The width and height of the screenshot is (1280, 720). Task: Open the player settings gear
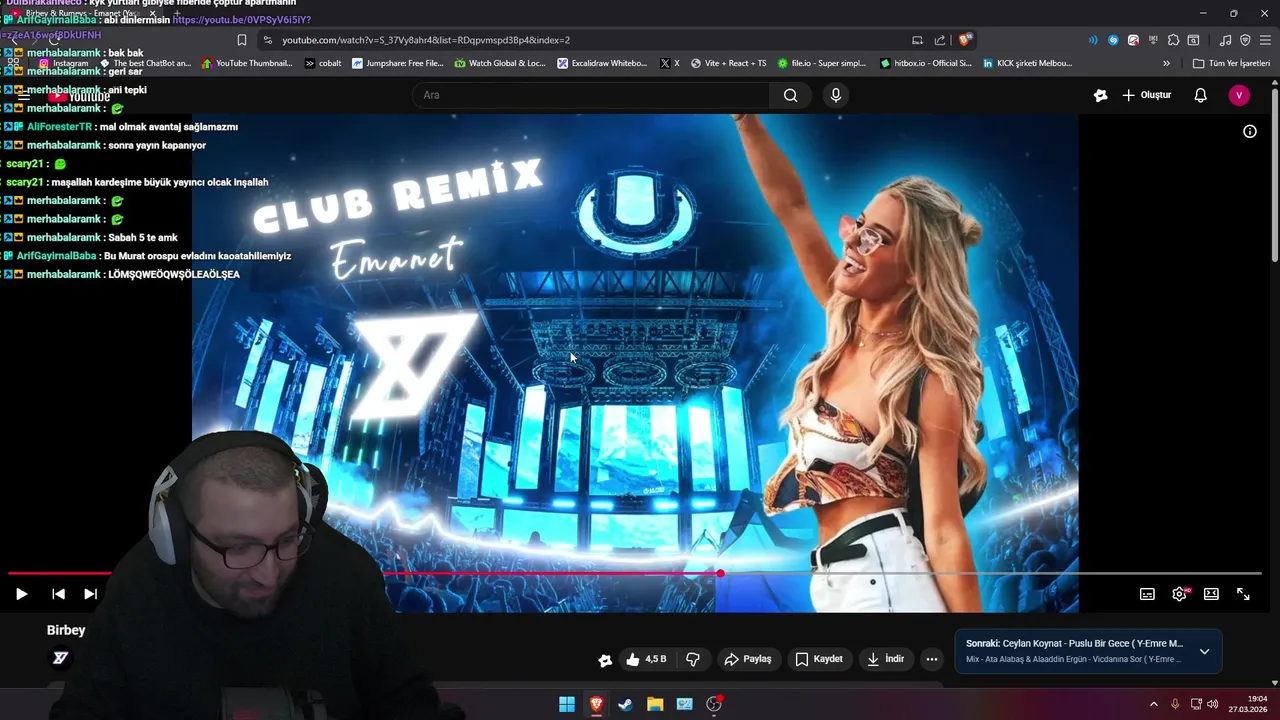click(x=1179, y=594)
